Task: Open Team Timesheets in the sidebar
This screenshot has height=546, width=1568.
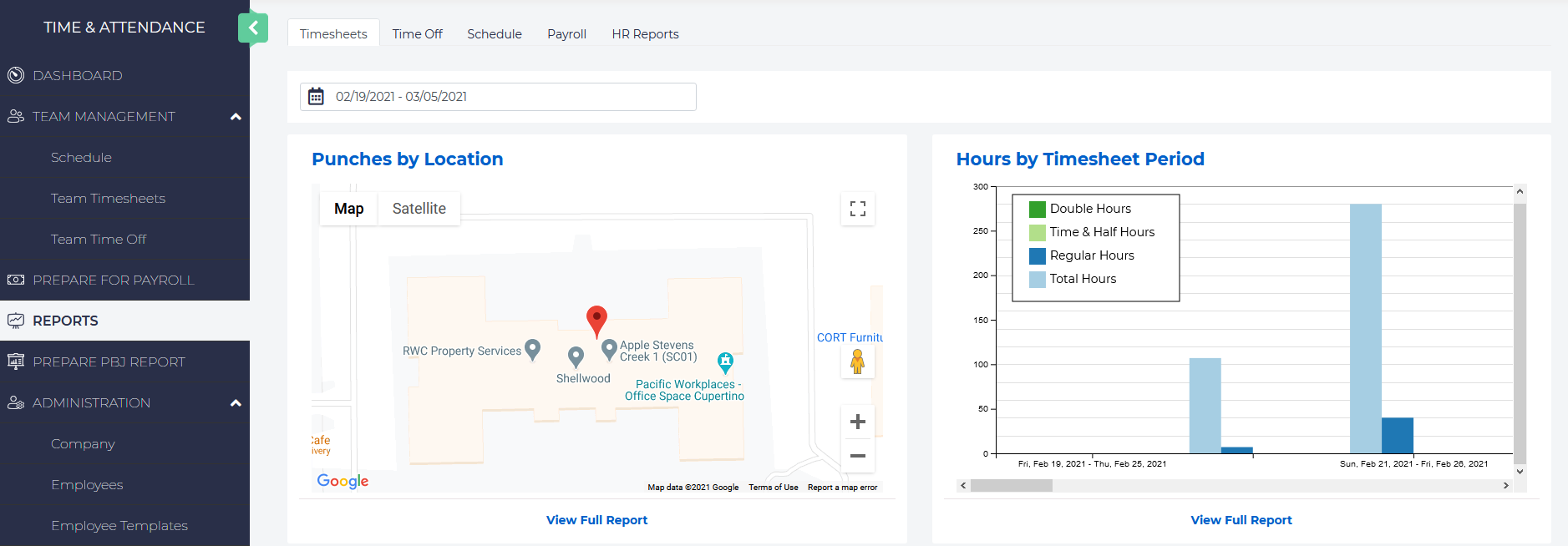Action: pyautogui.click(x=108, y=199)
